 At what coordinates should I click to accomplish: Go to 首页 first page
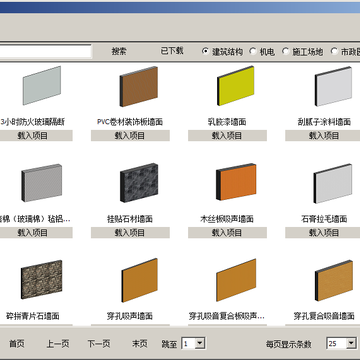pyautogui.click(x=17, y=344)
